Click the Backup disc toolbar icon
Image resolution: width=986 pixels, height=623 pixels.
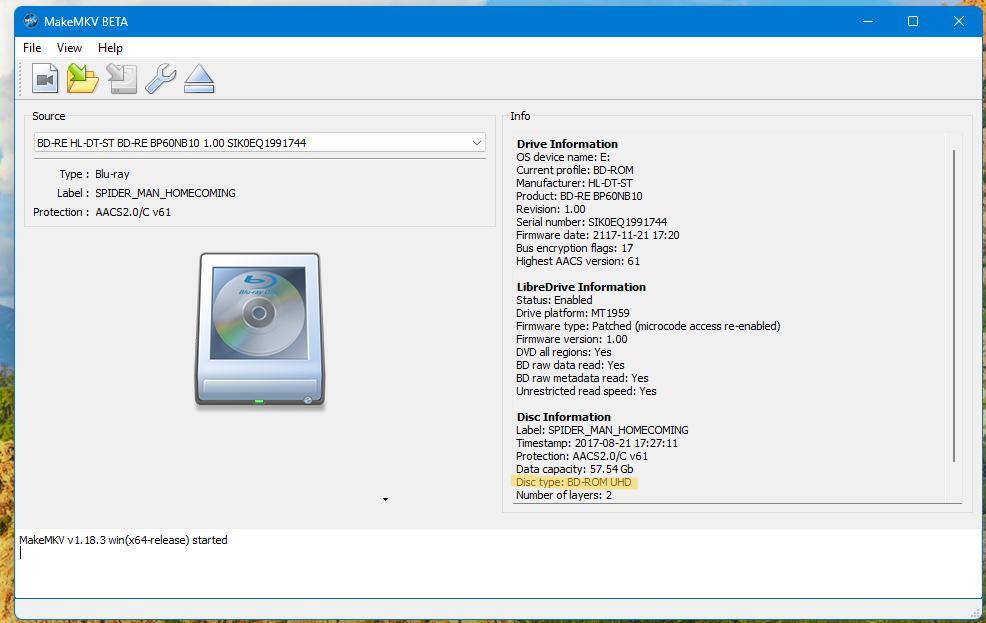click(x=122, y=79)
